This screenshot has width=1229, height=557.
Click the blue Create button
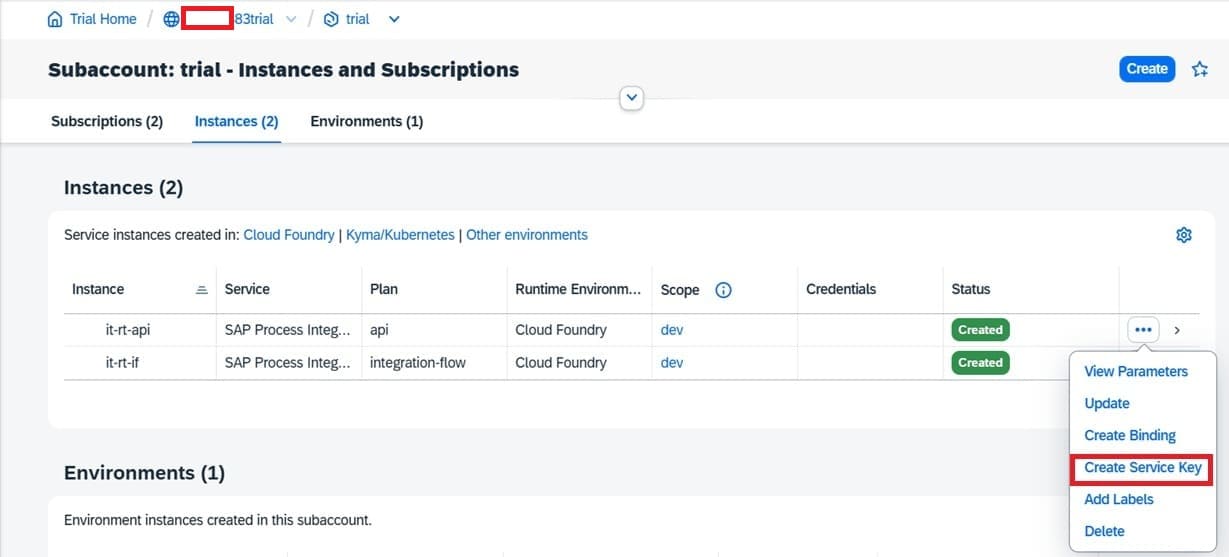click(1146, 69)
